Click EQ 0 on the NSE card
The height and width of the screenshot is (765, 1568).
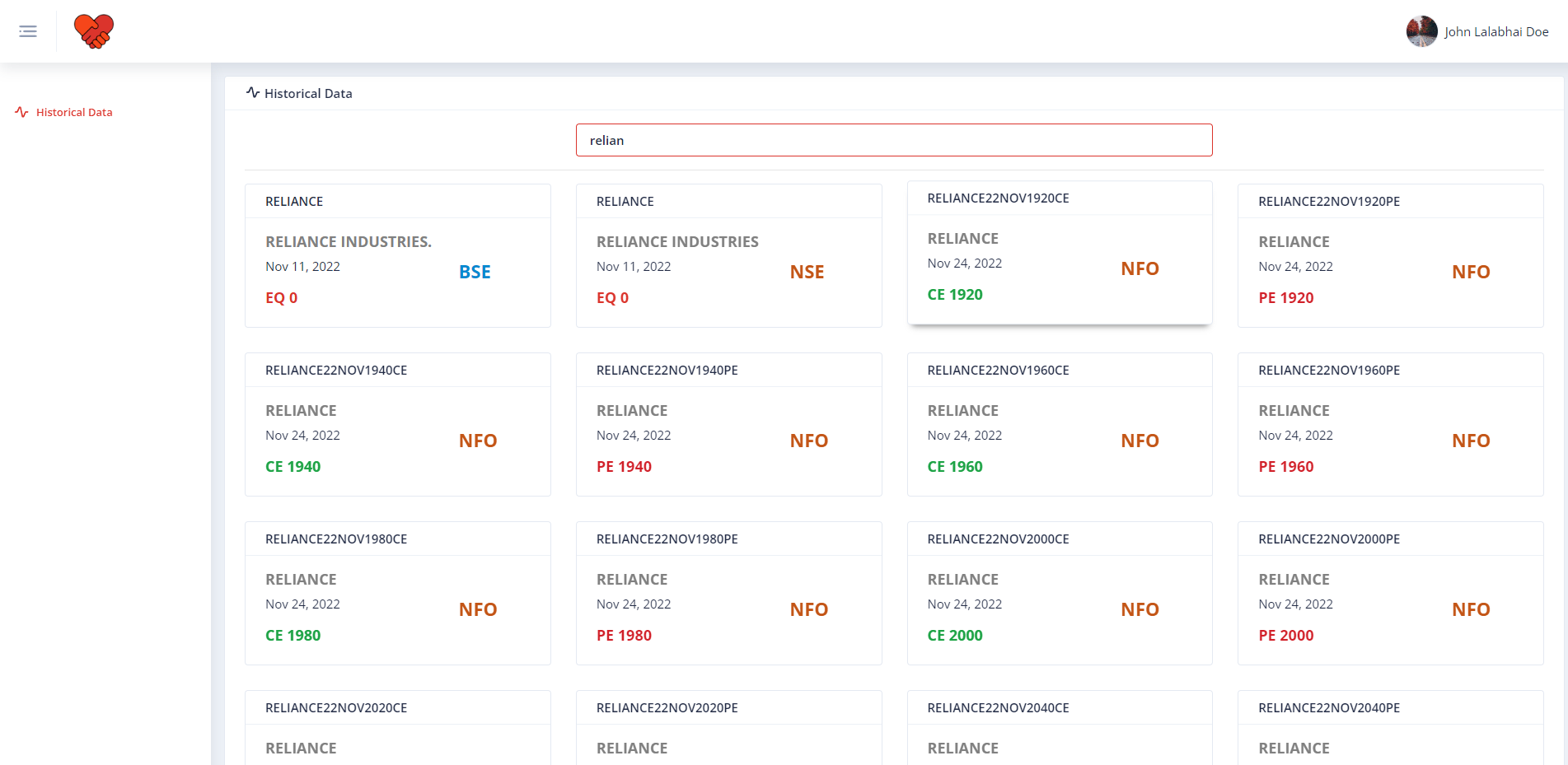pos(612,298)
